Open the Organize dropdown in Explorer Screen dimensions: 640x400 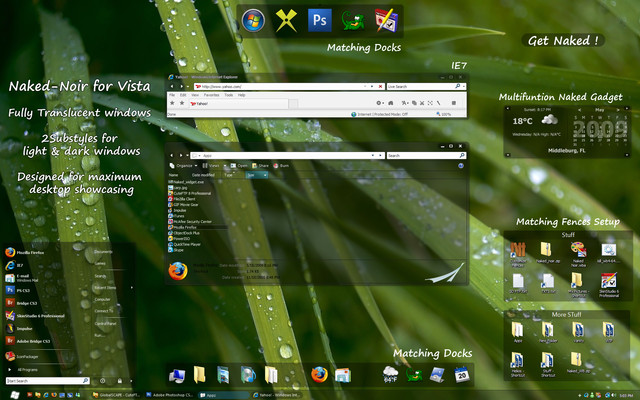tap(182, 166)
